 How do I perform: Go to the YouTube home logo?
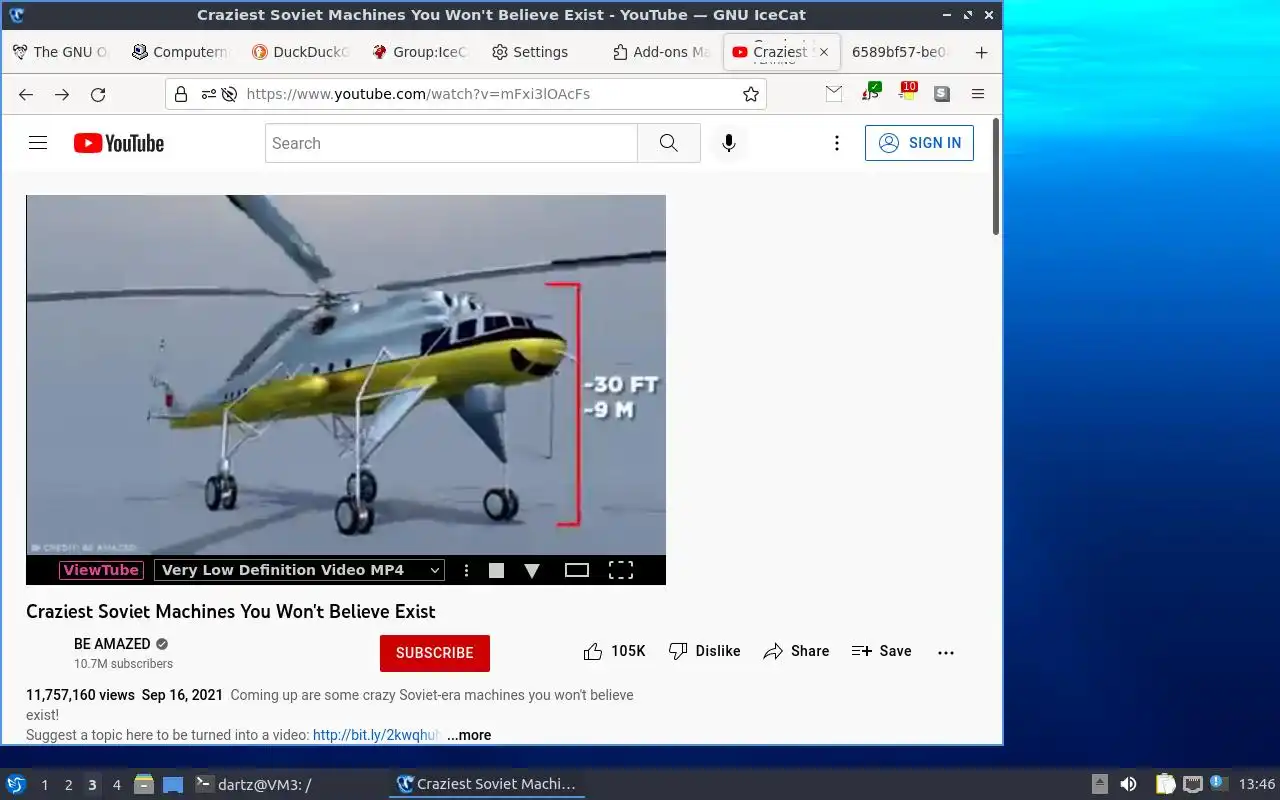(118, 143)
